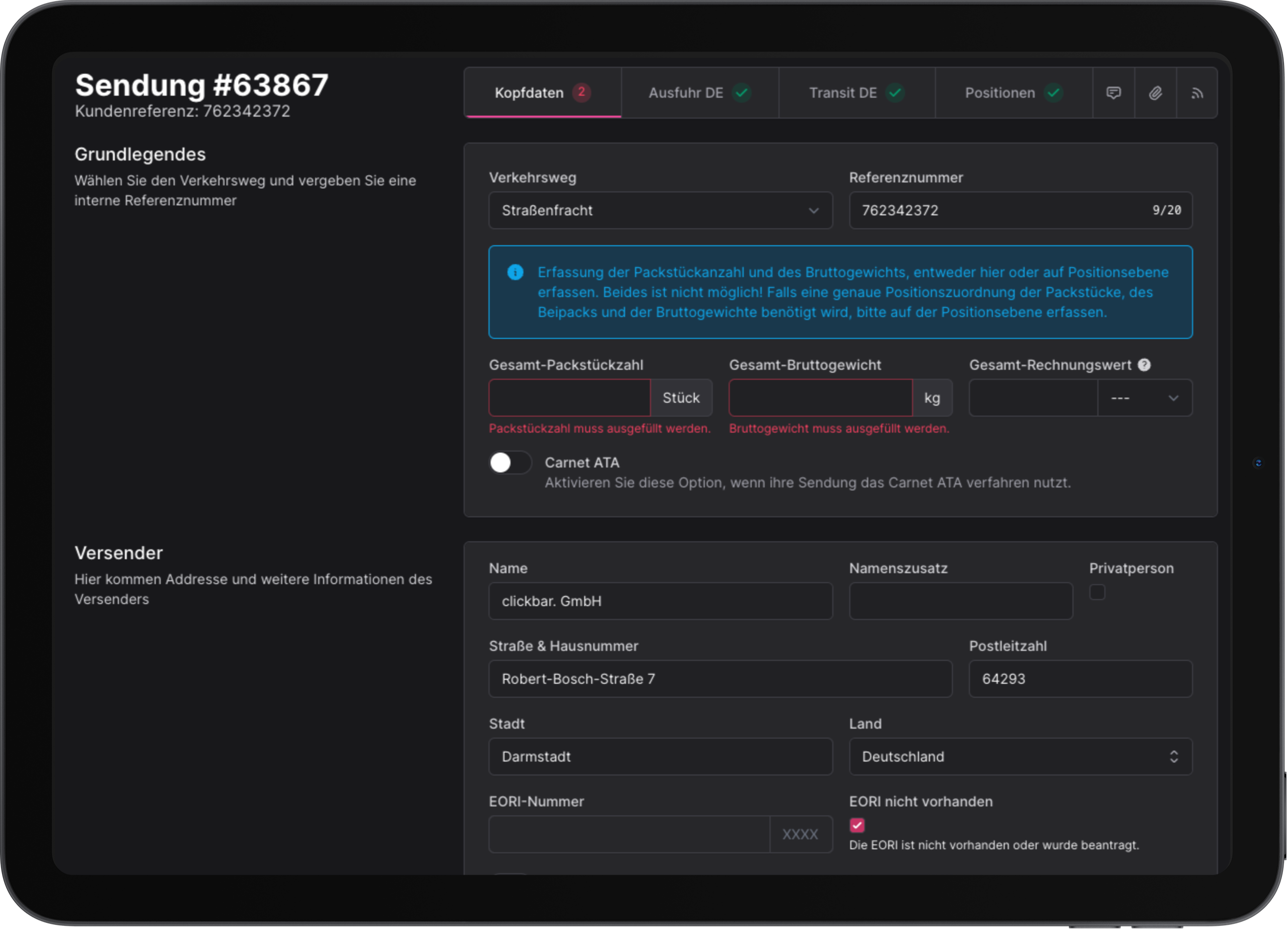Click the Postleitzahl field

coord(1081,678)
